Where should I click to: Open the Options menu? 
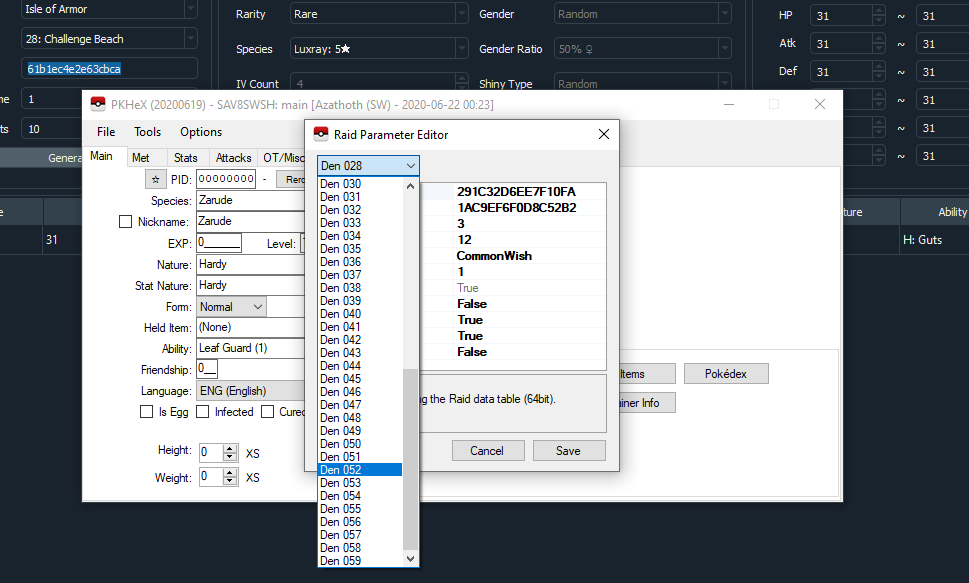[200, 131]
